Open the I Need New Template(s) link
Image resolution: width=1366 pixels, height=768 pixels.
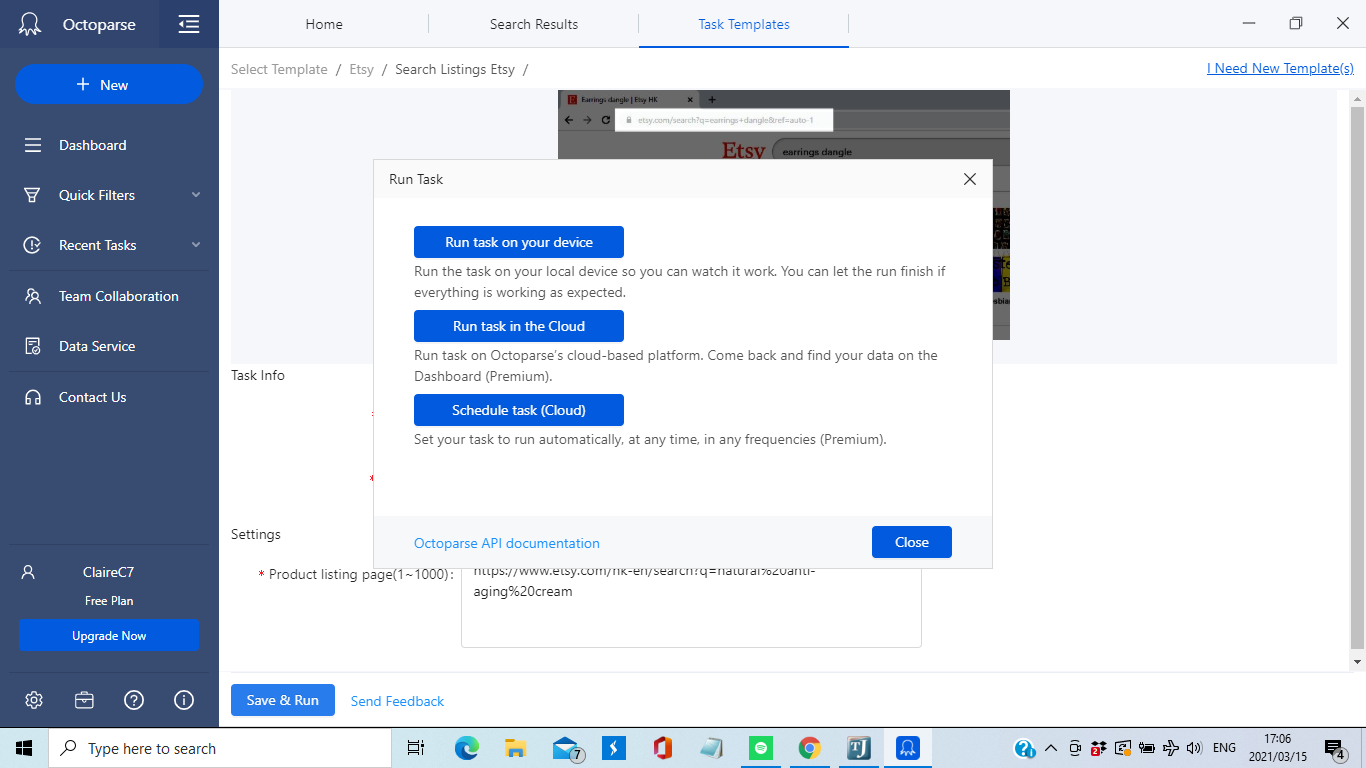(1280, 68)
